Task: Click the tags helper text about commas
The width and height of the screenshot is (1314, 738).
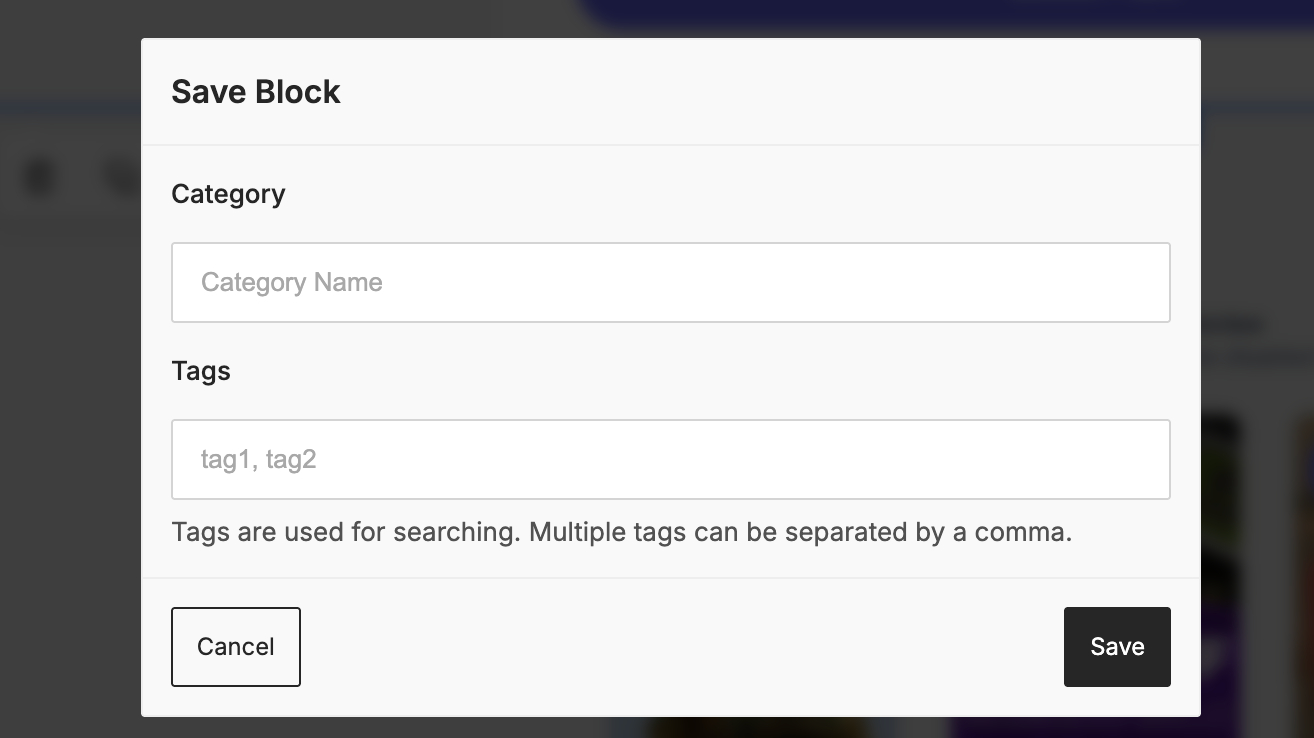Action: click(x=621, y=532)
